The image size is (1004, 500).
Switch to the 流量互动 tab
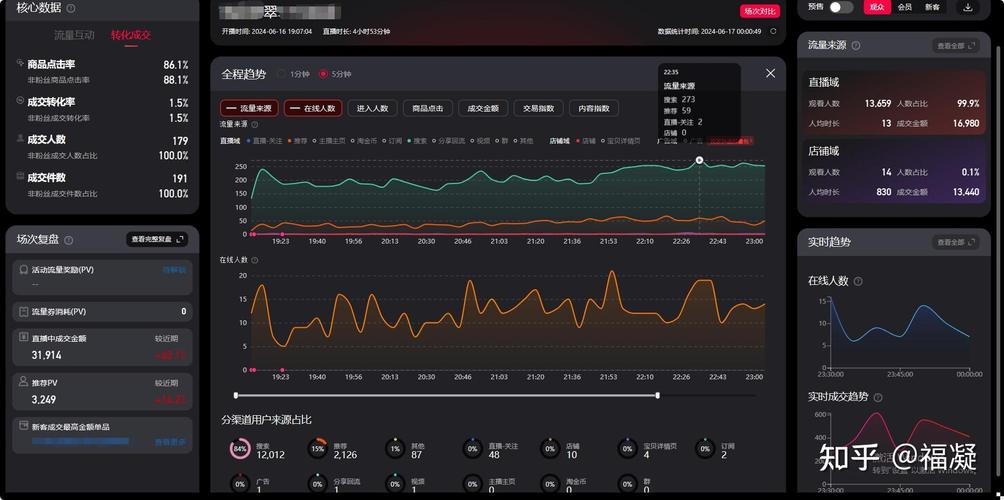click(x=74, y=35)
